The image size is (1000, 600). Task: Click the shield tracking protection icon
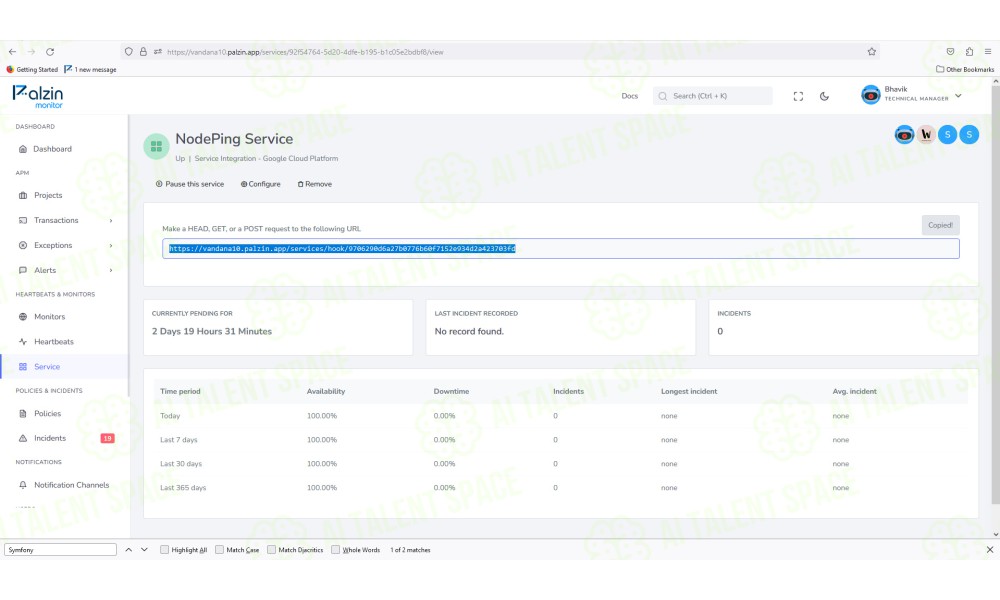point(129,52)
